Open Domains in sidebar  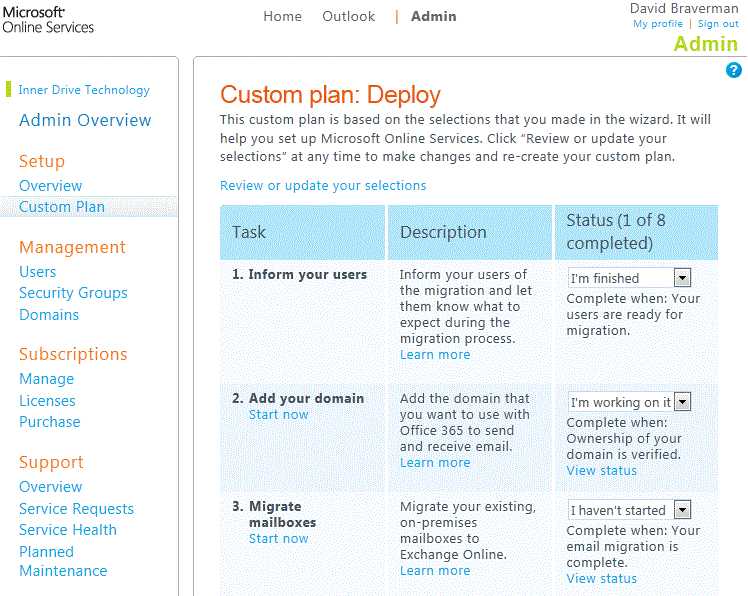(x=49, y=314)
